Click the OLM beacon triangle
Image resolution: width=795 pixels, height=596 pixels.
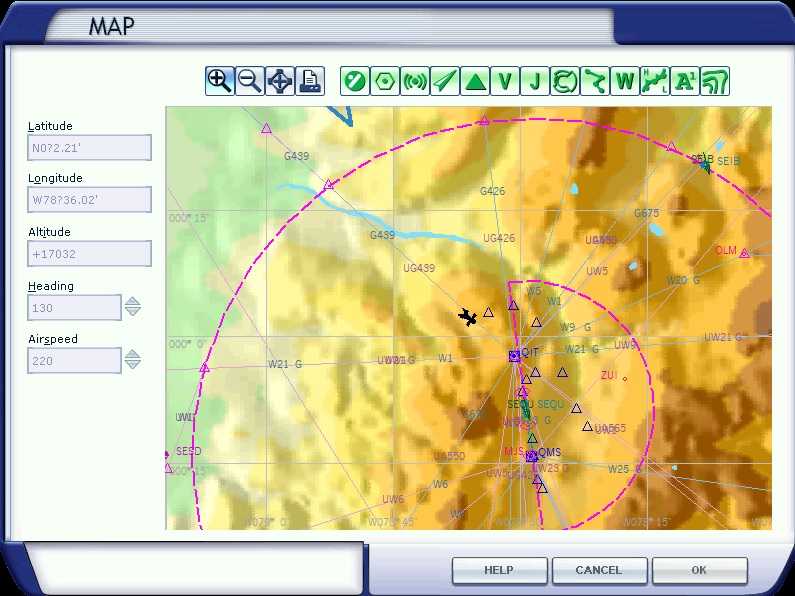[744, 253]
